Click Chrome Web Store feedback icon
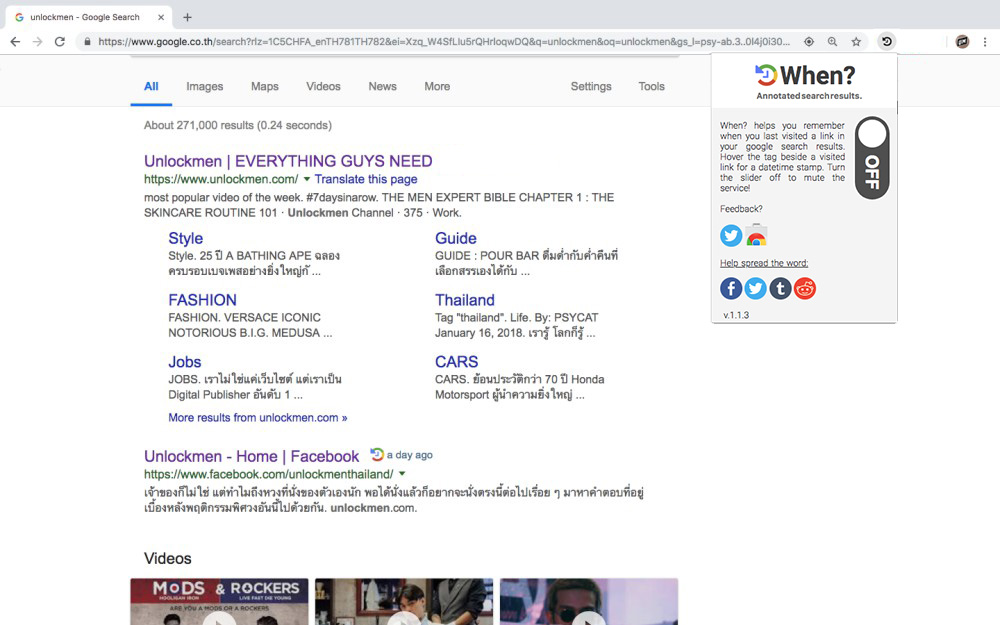This screenshot has width=1000, height=625. (x=756, y=235)
